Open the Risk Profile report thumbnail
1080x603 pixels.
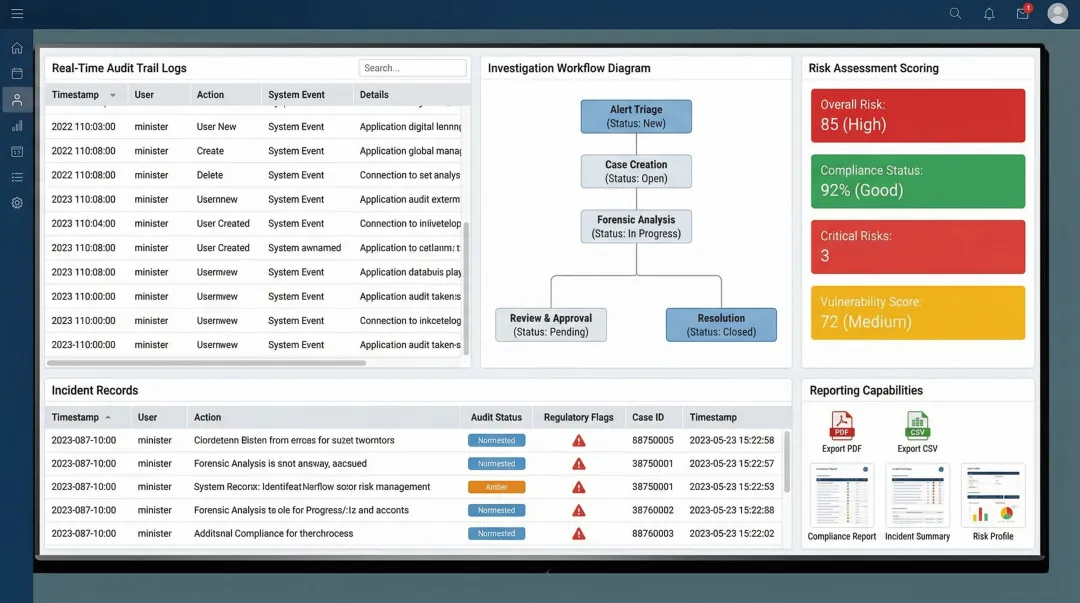pyautogui.click(x=993, y=495)
